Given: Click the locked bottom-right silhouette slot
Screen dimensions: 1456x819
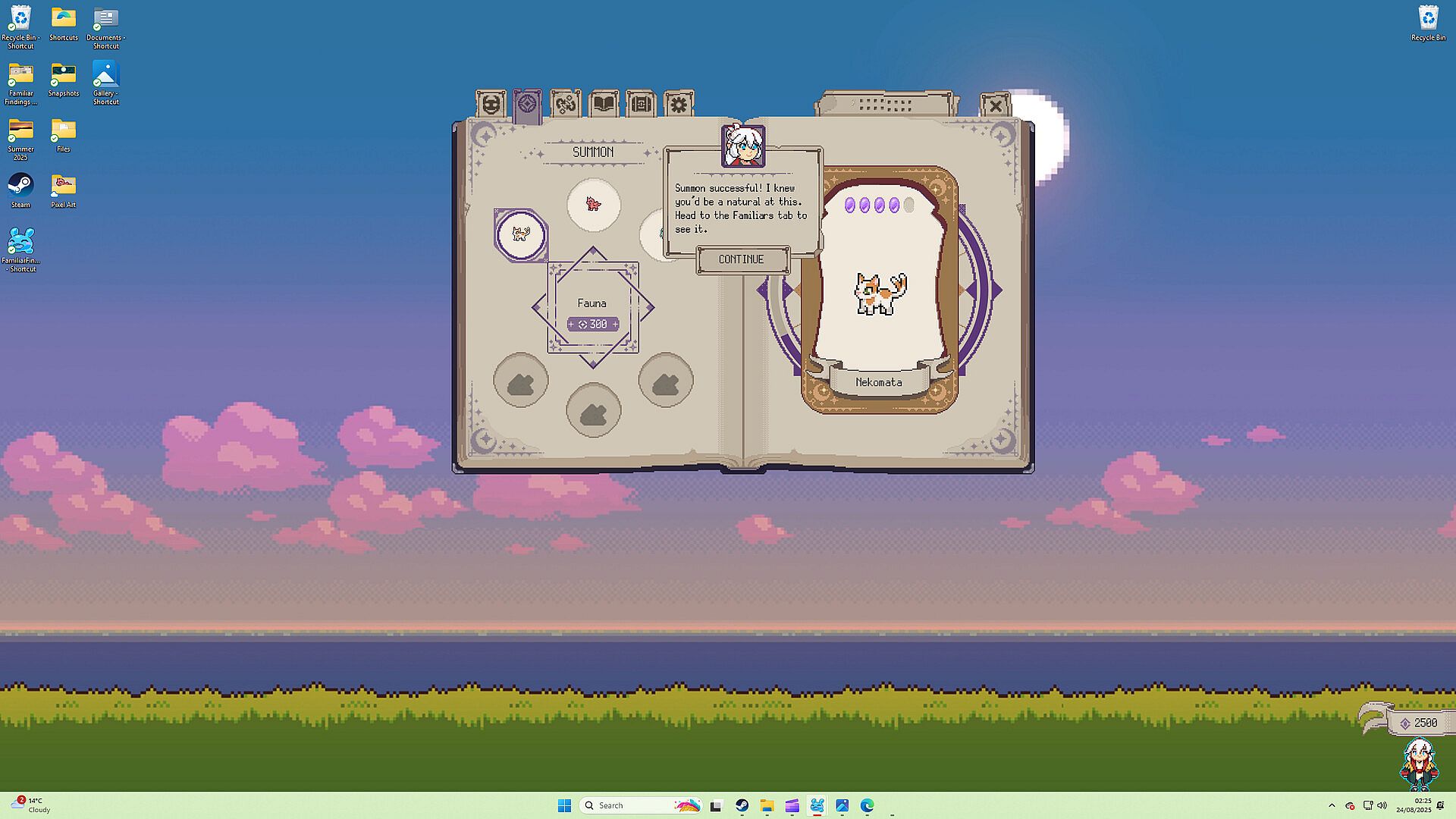Looking at the screenshot, I should click(x=665, y=381).
